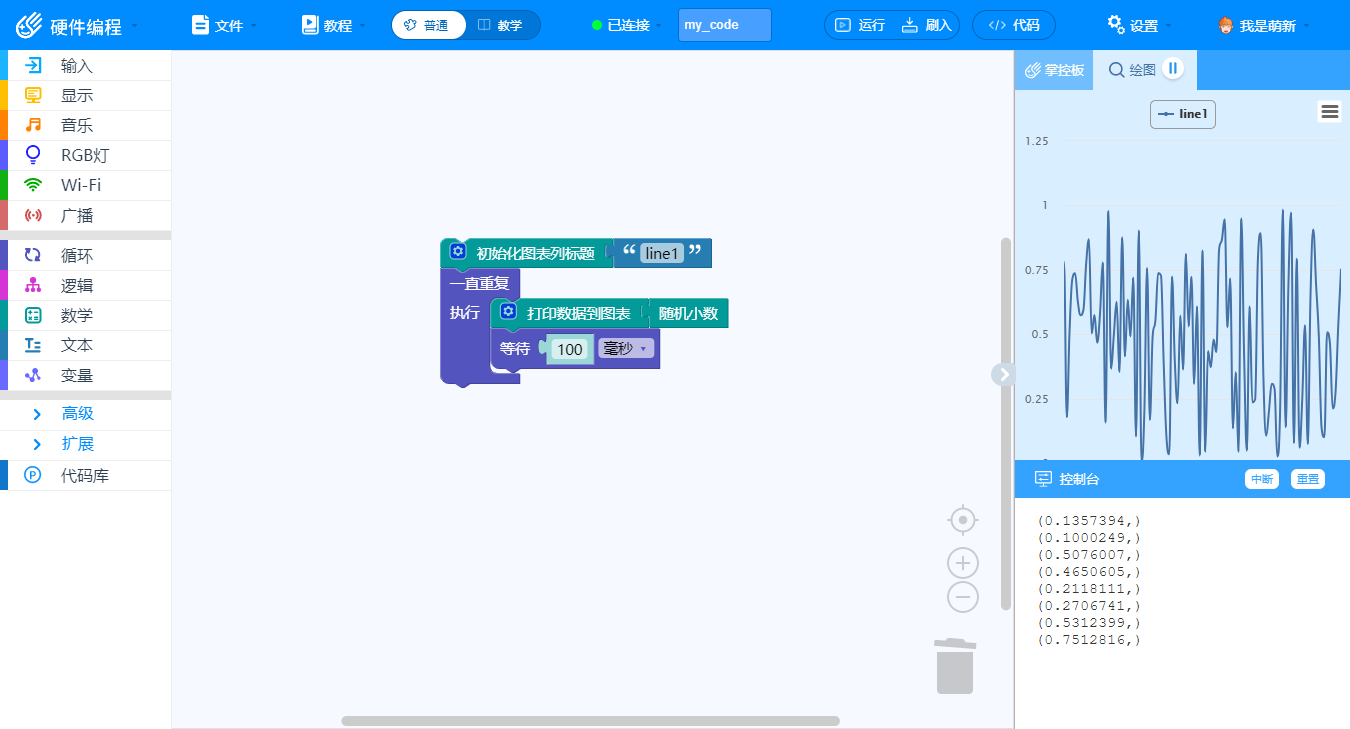Zoom out the block workspace
1350x729 pixels.
[962, 597]
